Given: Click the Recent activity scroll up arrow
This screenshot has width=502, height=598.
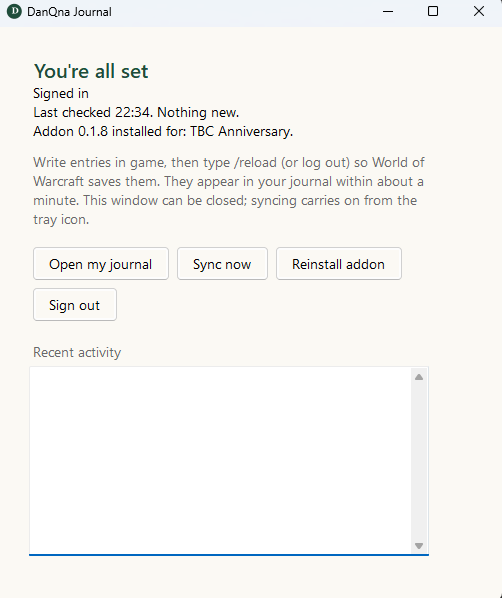Looking at the screenshot, I should 419,377.
